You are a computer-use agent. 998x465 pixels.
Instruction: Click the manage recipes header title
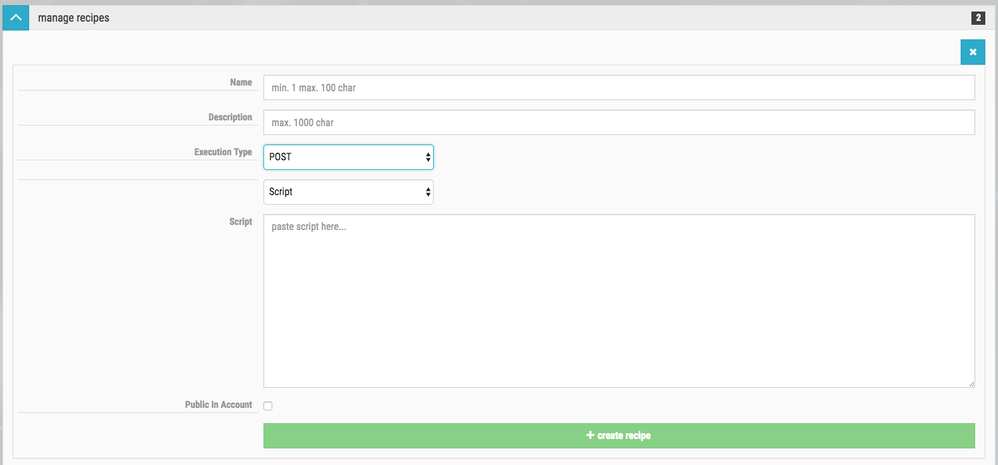[x=73, y=18]
